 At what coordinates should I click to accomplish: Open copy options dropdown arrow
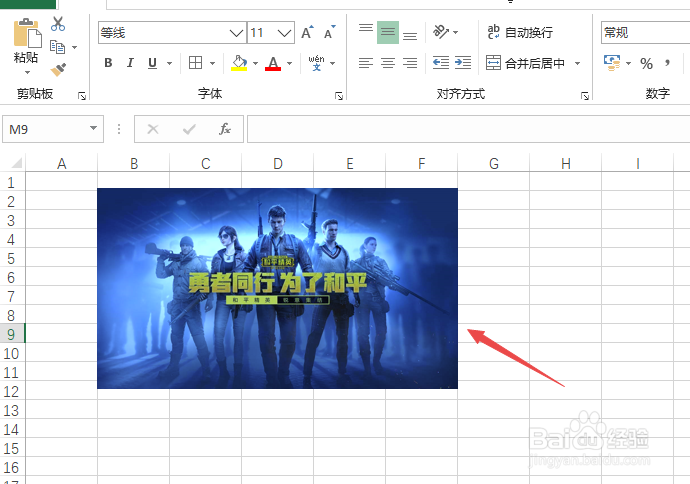[x=74, y=47]
